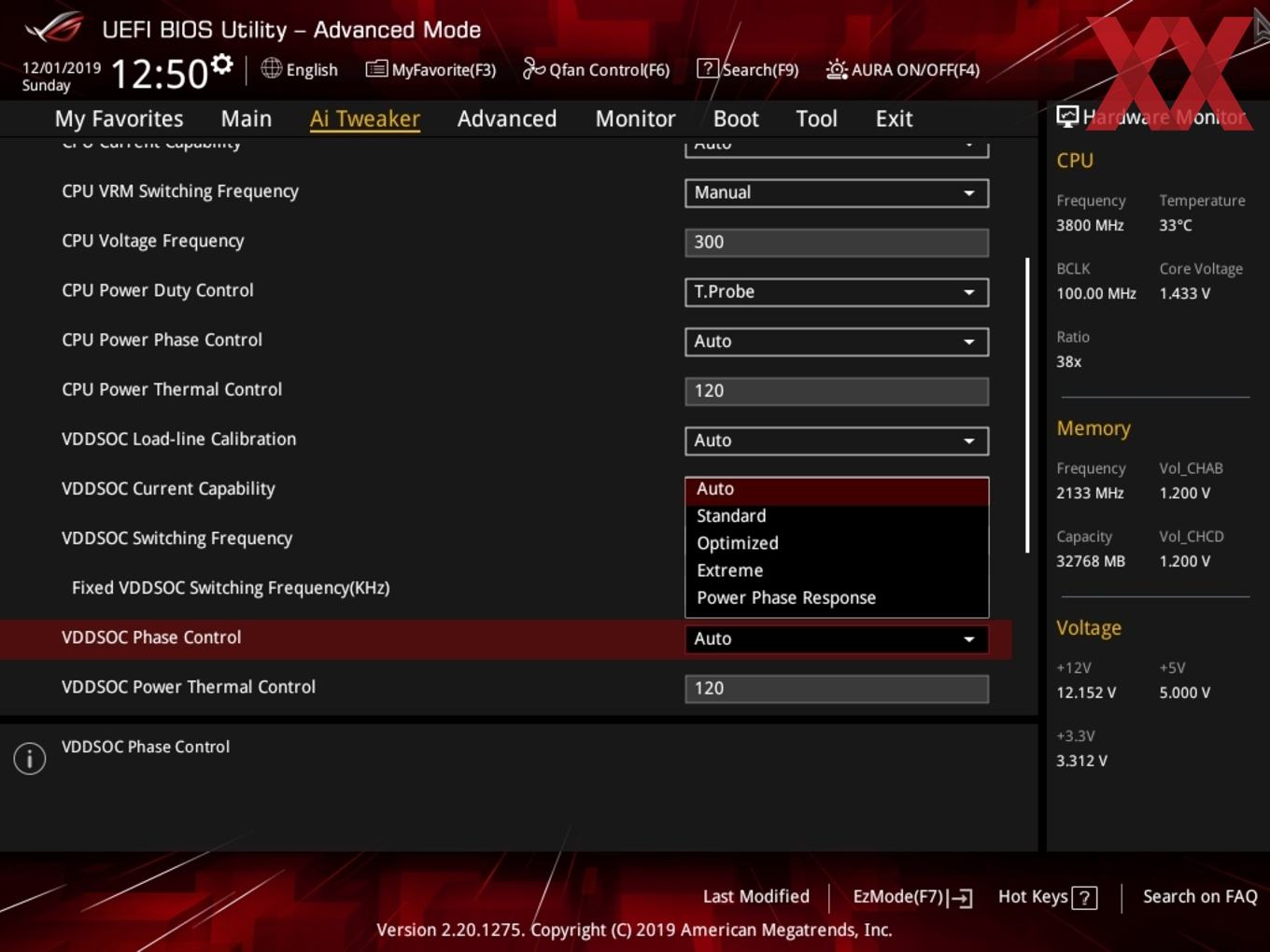This screenshot has width=1270, height=952.
Task: Open CPU Power Duty Control dropdown
Action: pos(837,291)
